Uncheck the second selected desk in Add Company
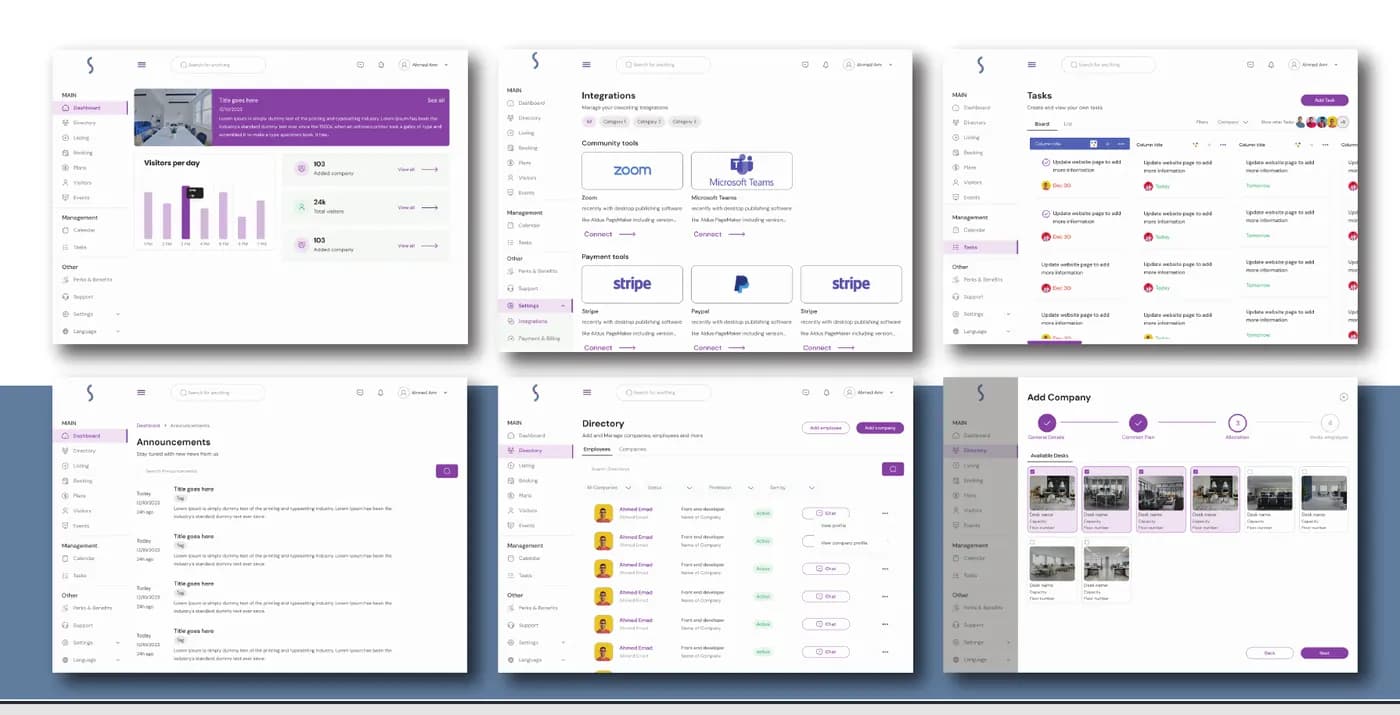This screenshot has height=715, width=1400. click(1087, 472)
